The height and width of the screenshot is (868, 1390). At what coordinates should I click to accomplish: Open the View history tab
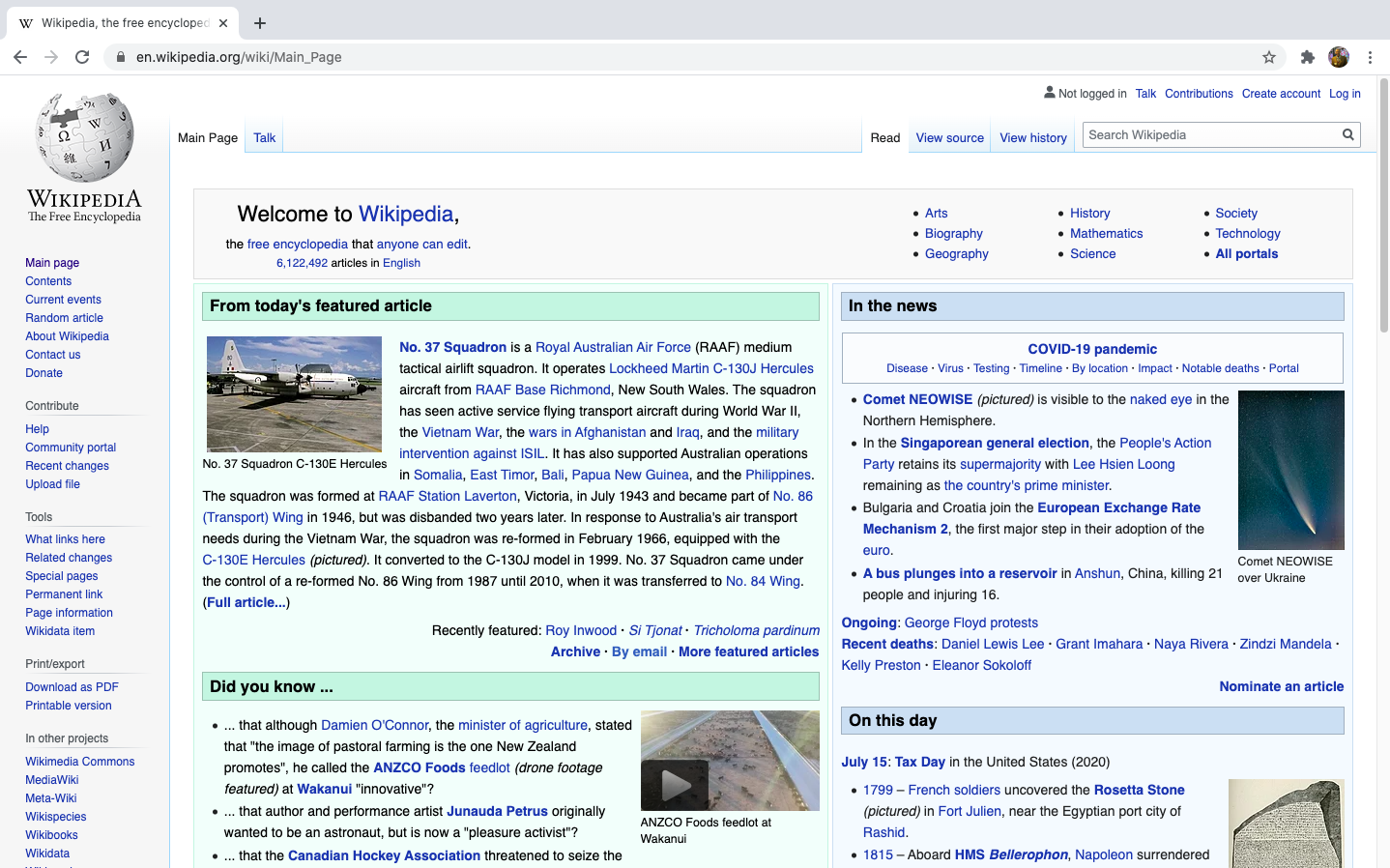(1033, 137)
